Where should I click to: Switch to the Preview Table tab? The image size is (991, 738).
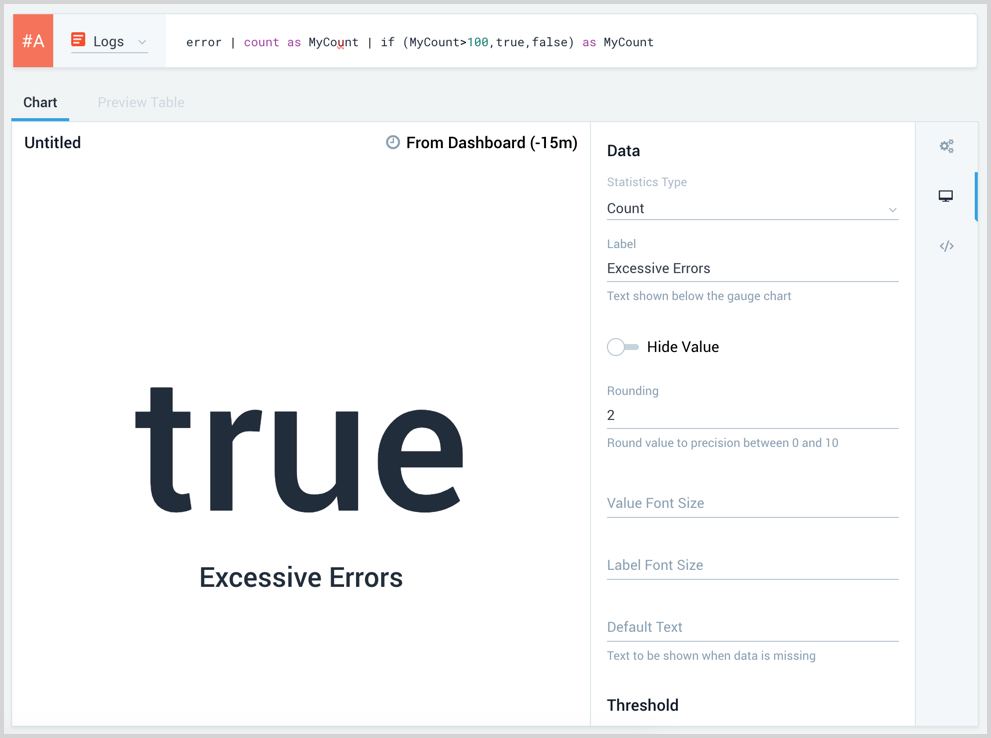pyautogui.click(x=141, y=102)
